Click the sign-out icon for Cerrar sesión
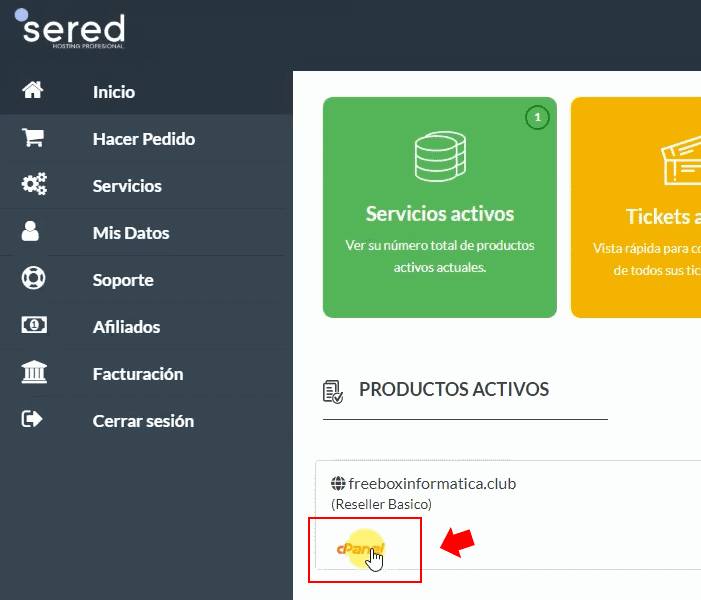 tap(33, 420)
